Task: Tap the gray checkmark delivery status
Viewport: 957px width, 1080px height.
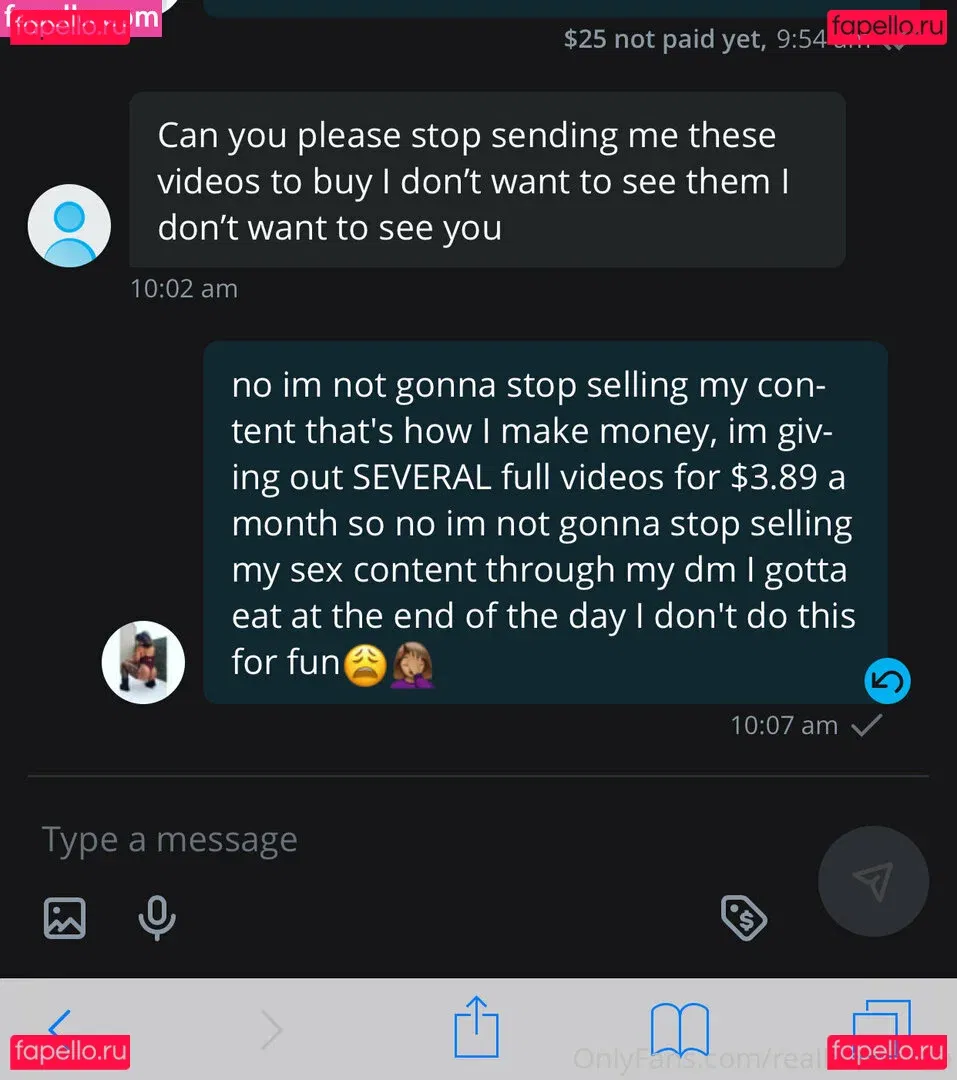Action: pyautogui.click(x=866, y=725)
